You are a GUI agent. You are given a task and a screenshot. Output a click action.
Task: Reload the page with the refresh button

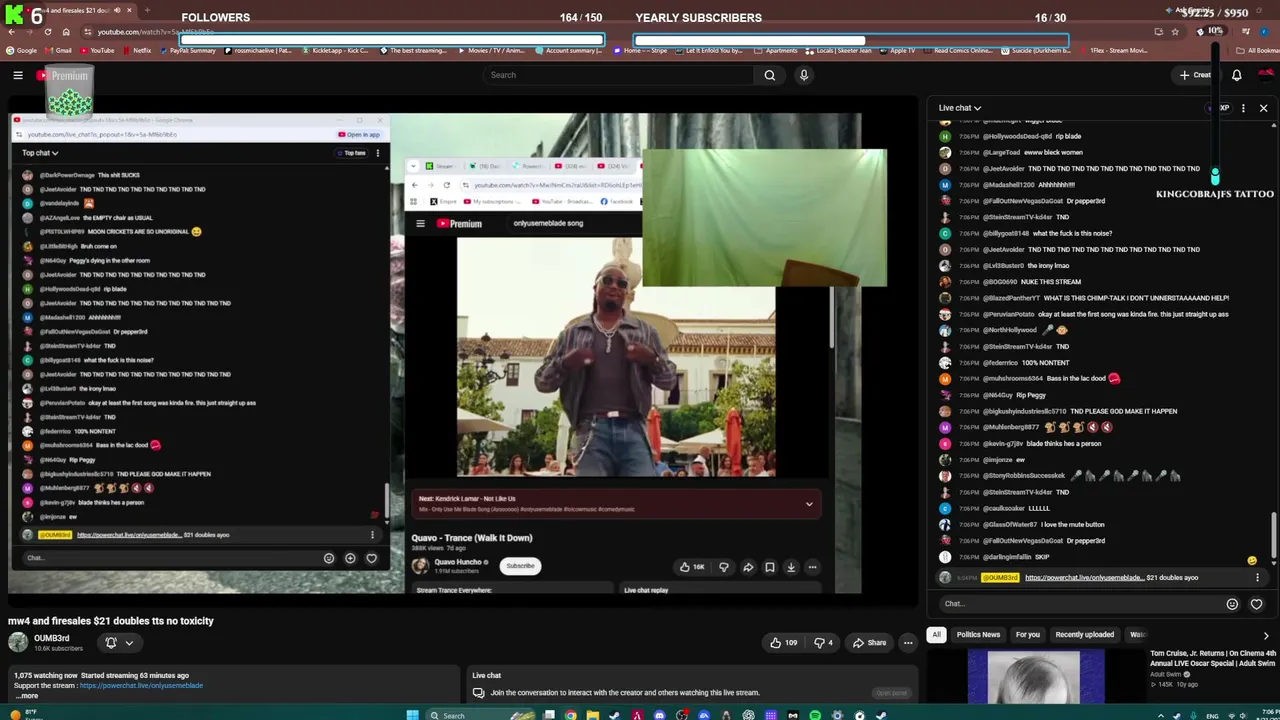pyautogui.click(x=47, y=32)
